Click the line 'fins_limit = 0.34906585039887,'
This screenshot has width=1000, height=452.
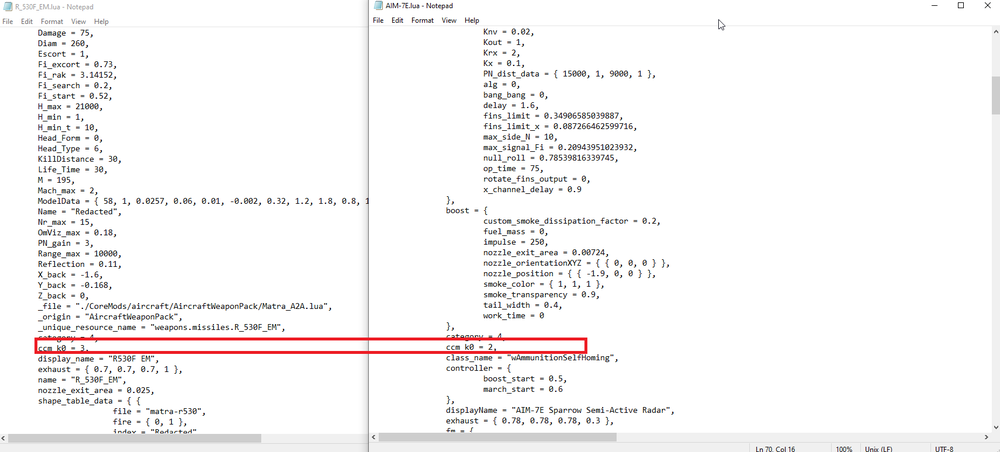pyautogui.click(x=555, y=116)
